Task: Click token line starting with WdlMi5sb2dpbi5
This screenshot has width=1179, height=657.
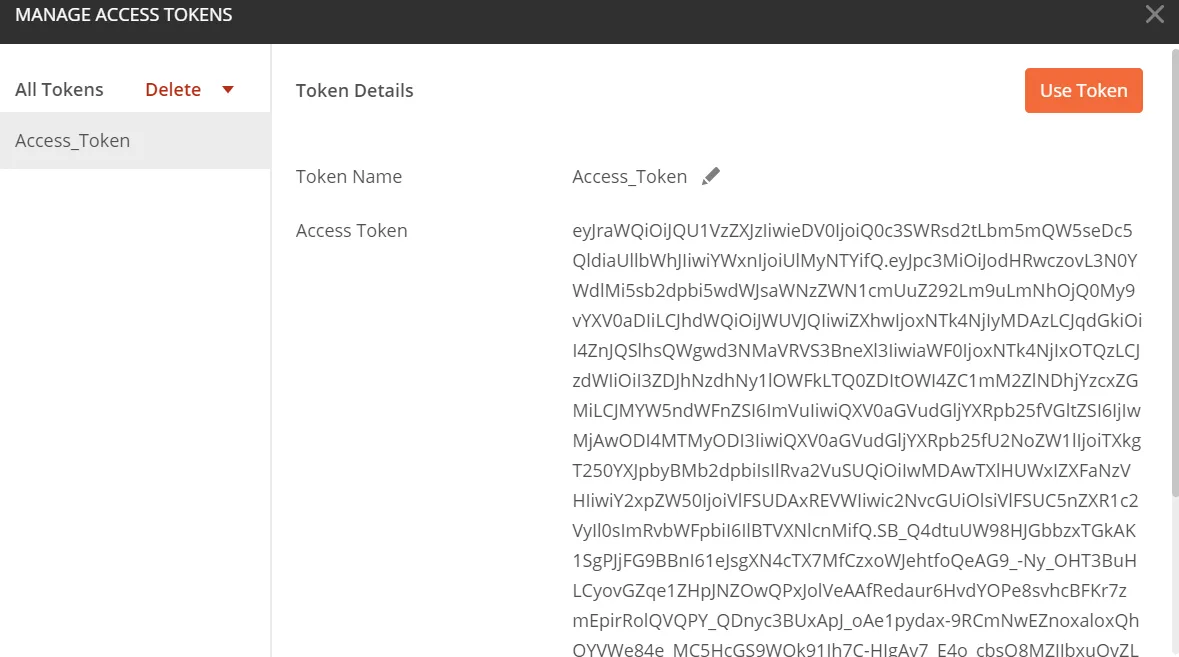Action: (853, 291)
